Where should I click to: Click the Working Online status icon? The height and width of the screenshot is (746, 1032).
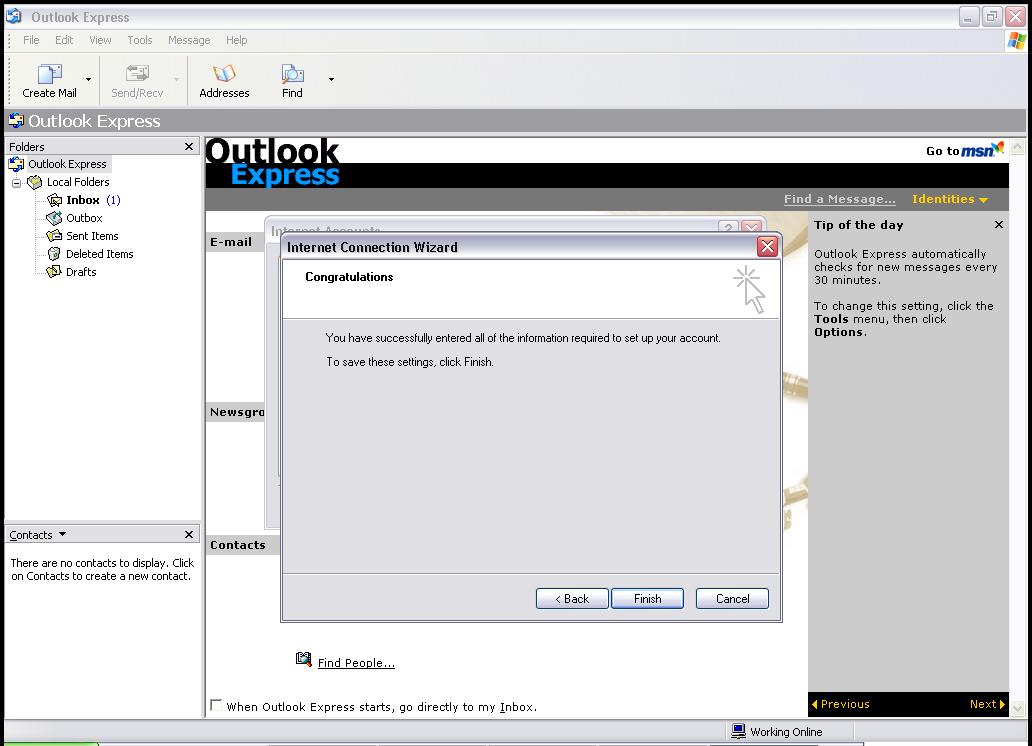(738, 731)
